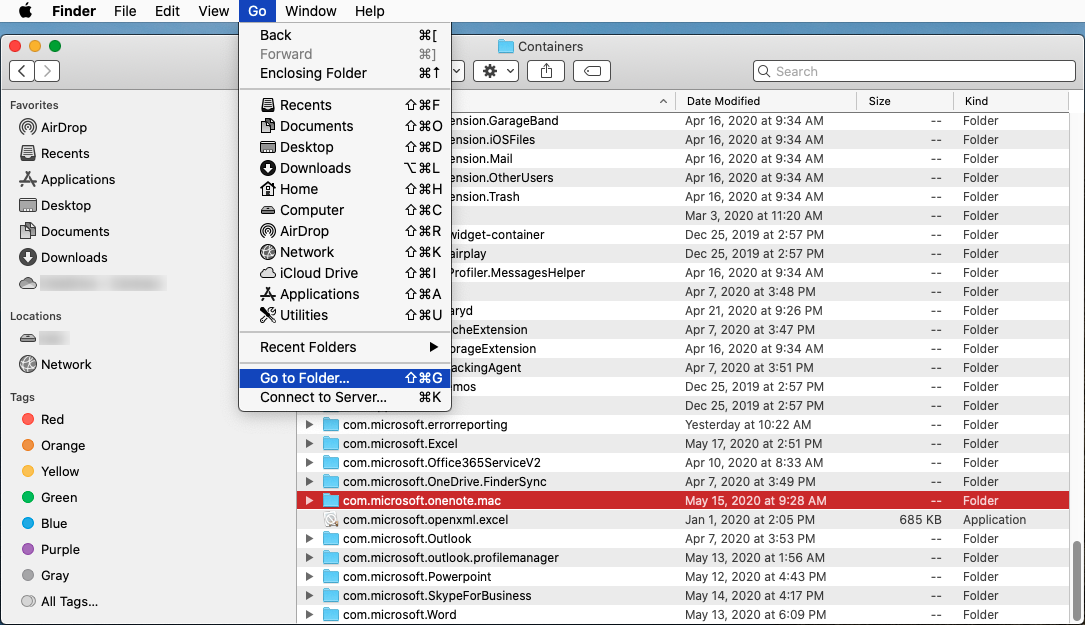The width and height of the screenshot is (1085, 625).
Task: Select Utilities from the Go menu
Action: (x=345, y=315)
